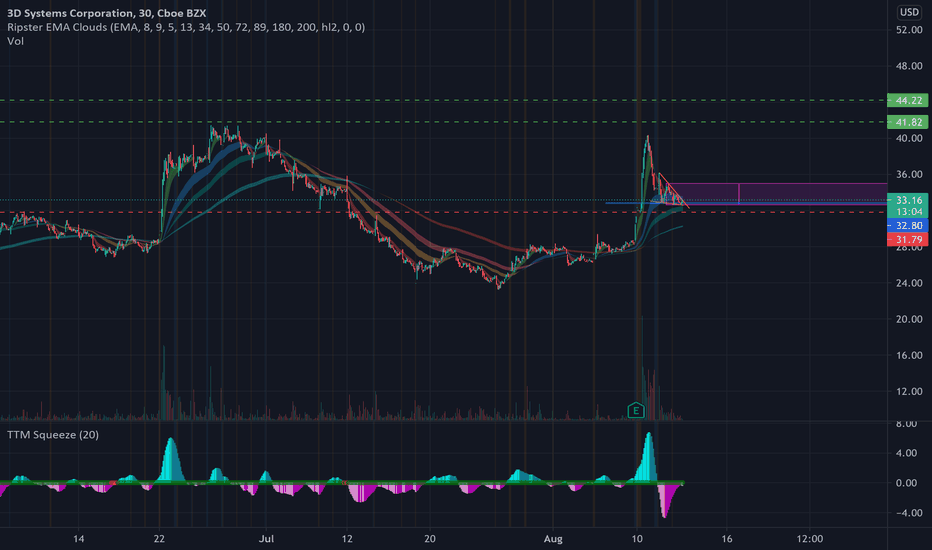The image size is (932, 550).
Task: Click the 44.22 green price label
Action: pos(908,100)
